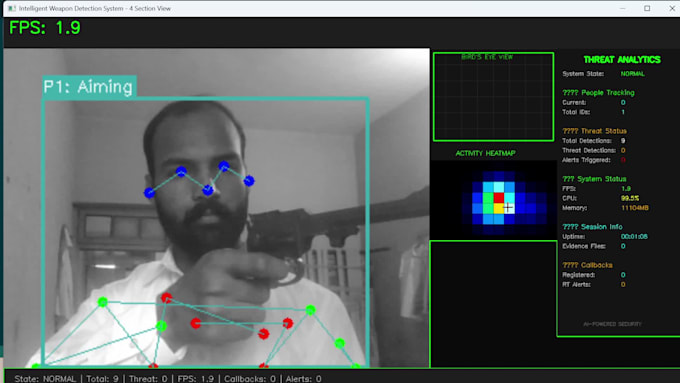Screen dimensions: 680x383
Task: Click the large green 'FPS: 1.9' overlay
Action: coord(45,28)
